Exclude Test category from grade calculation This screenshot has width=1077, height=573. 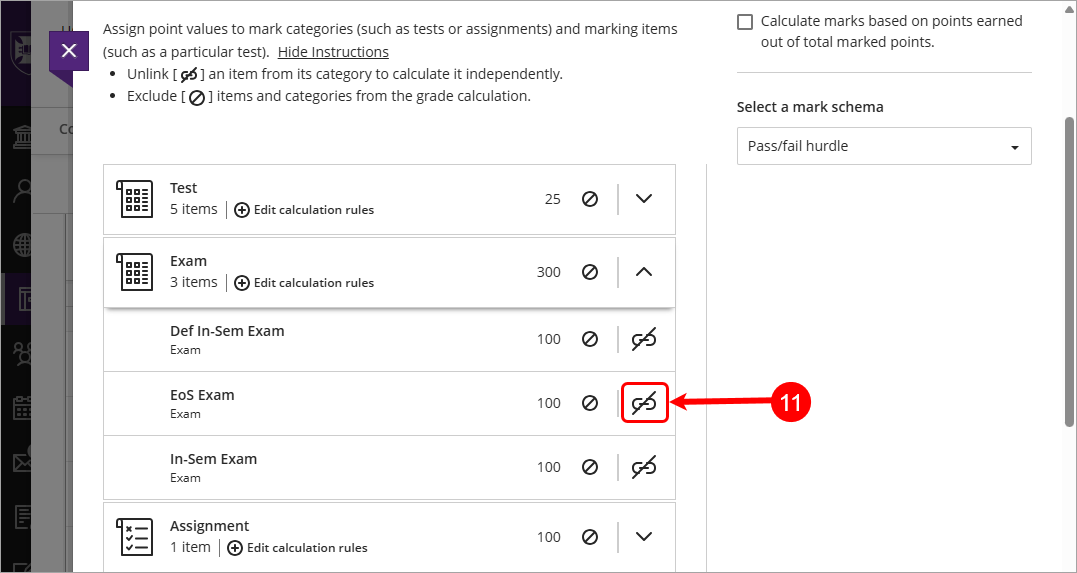point(590,199)
